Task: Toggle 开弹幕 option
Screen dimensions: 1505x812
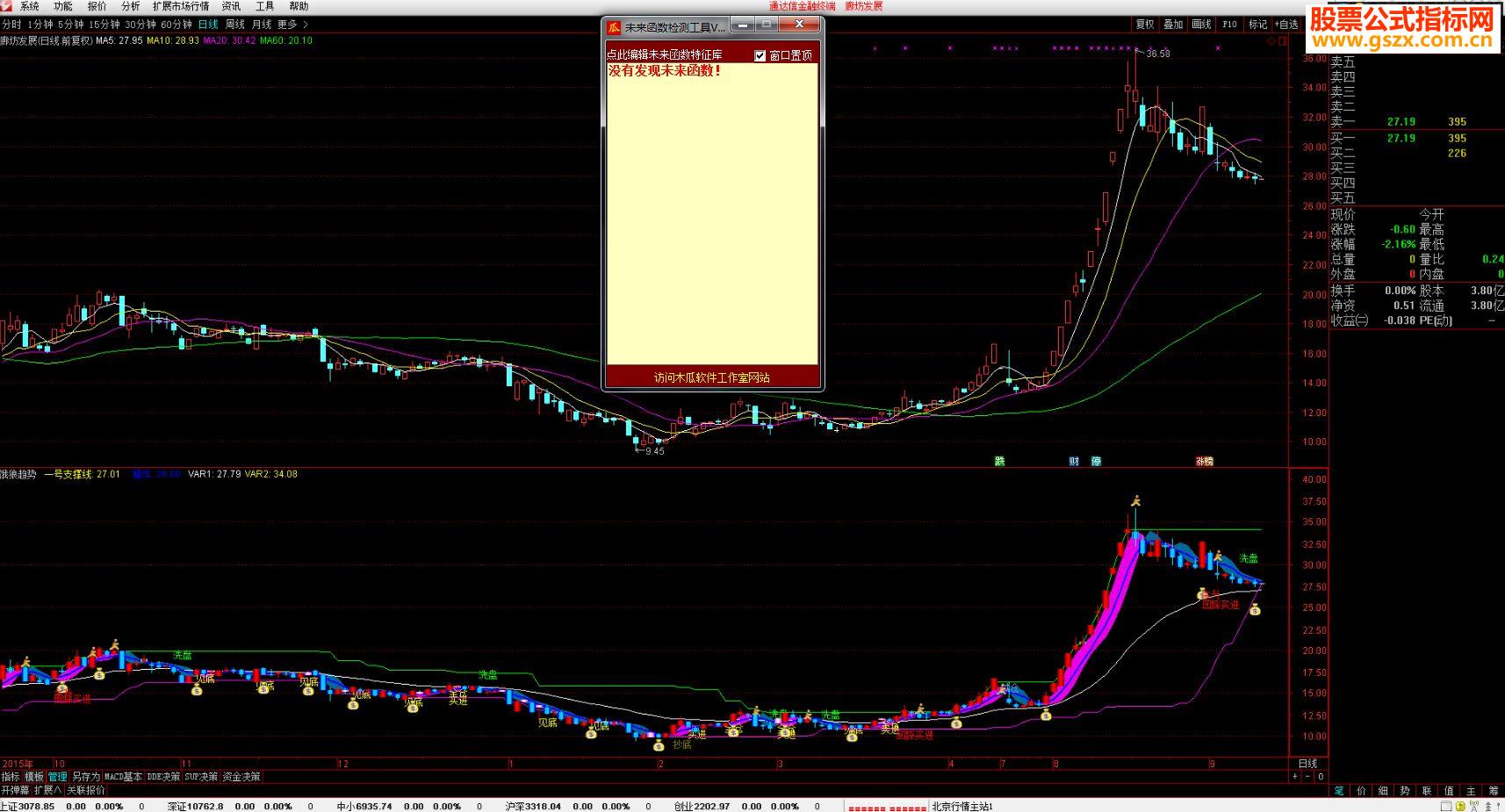Action: tap(15, 790)
